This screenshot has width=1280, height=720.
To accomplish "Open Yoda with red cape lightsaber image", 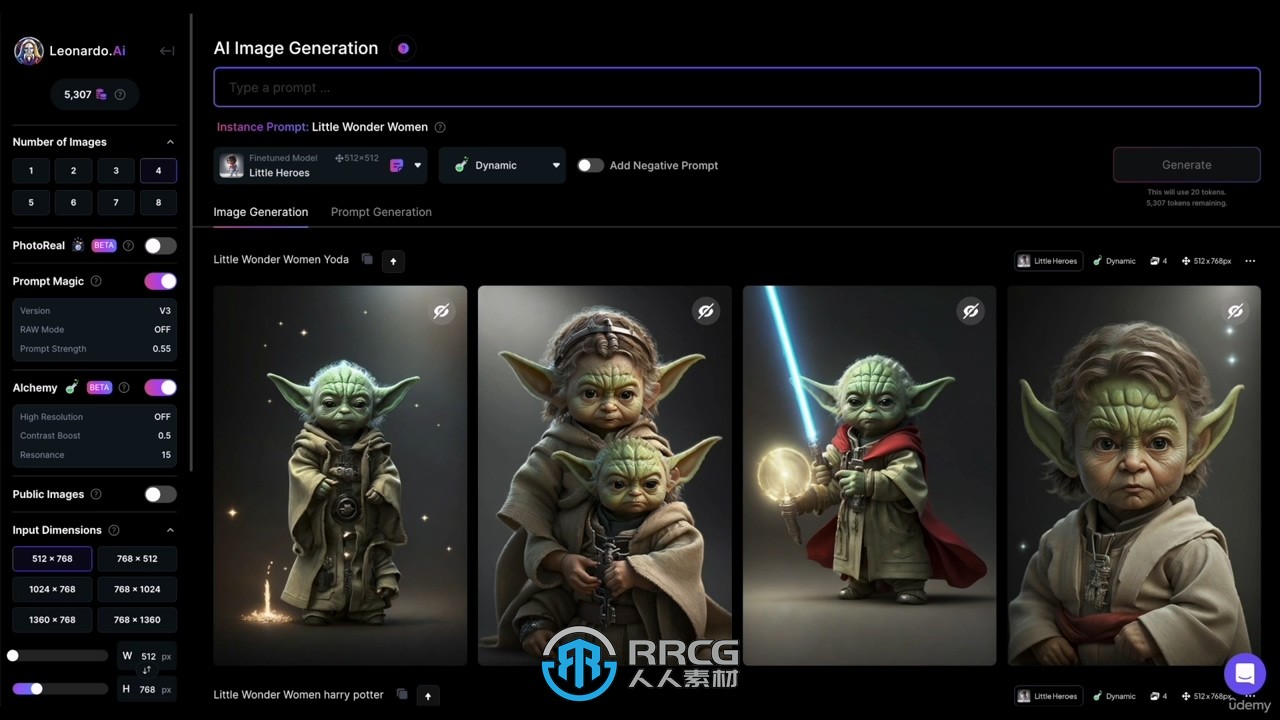I will pyautogui.click(x=869, y=475).
